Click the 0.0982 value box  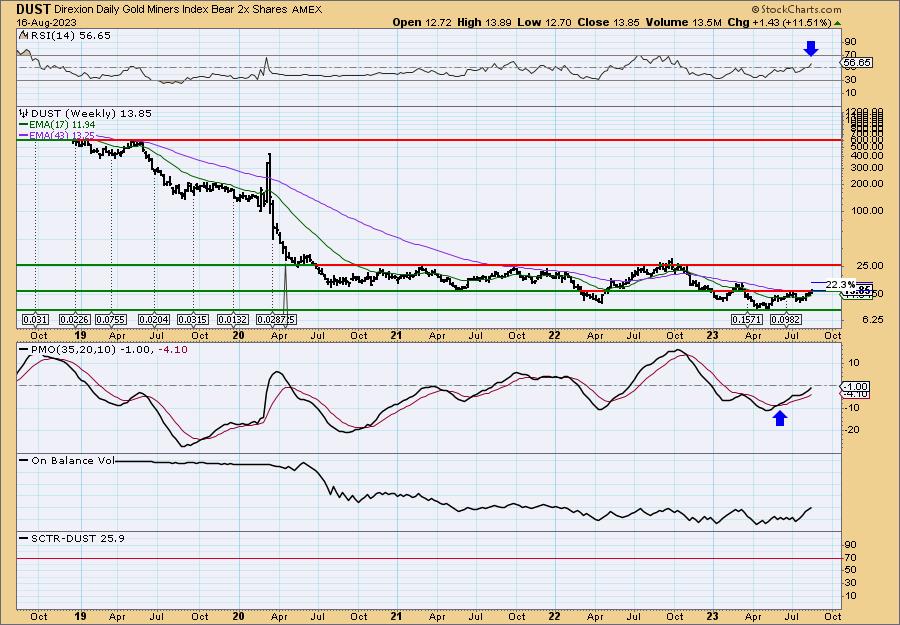click(x=785, y=319)
